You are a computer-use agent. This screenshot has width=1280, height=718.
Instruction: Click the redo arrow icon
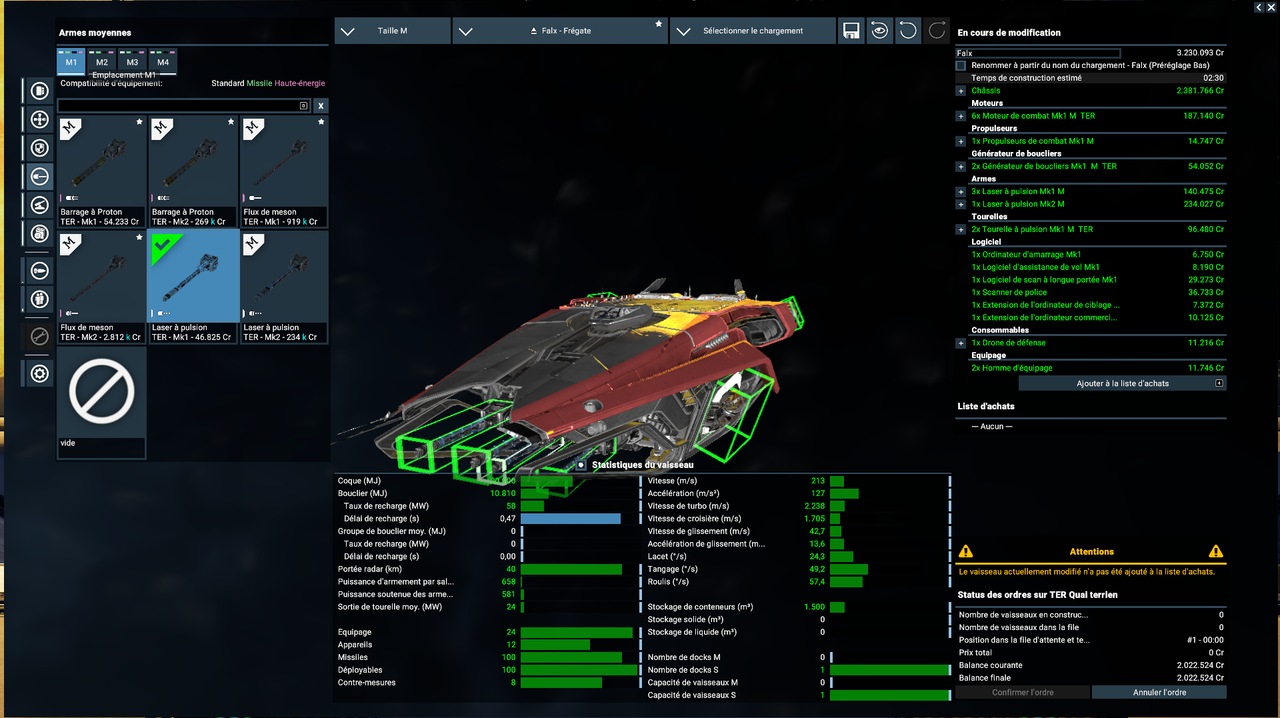(x=936, y=31)
